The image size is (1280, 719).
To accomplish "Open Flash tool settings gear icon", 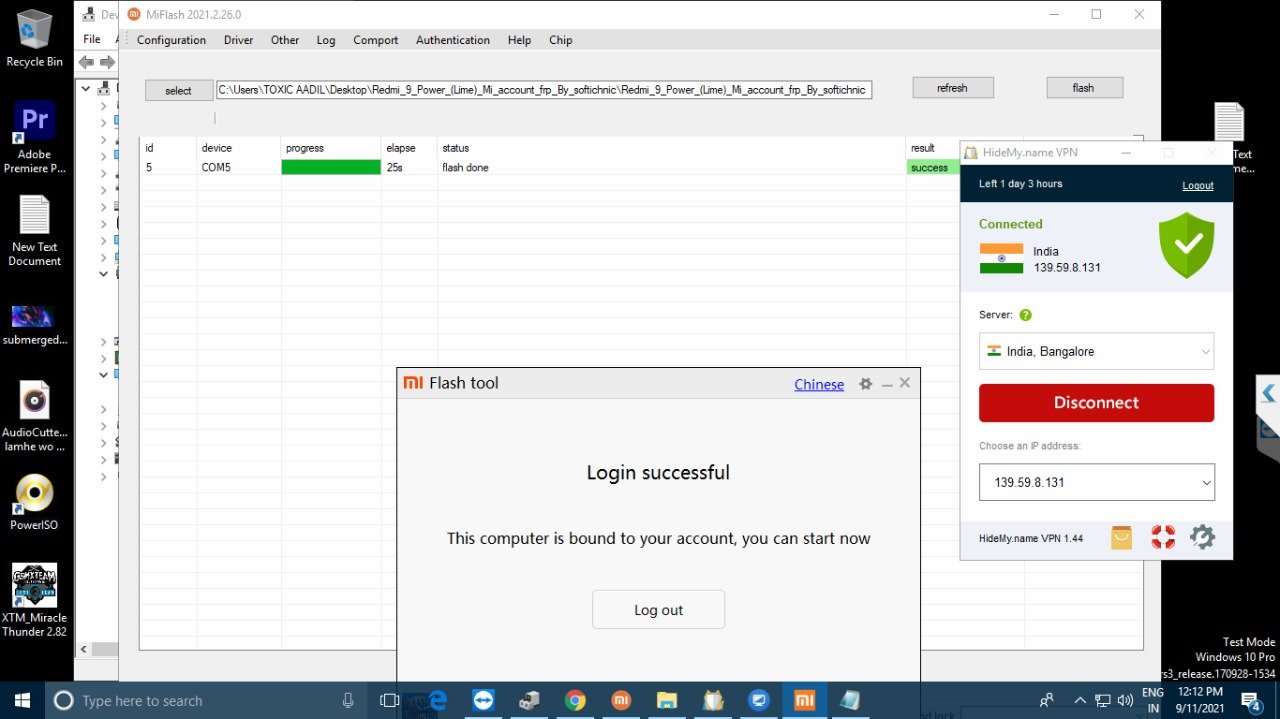I will [866, 384].
